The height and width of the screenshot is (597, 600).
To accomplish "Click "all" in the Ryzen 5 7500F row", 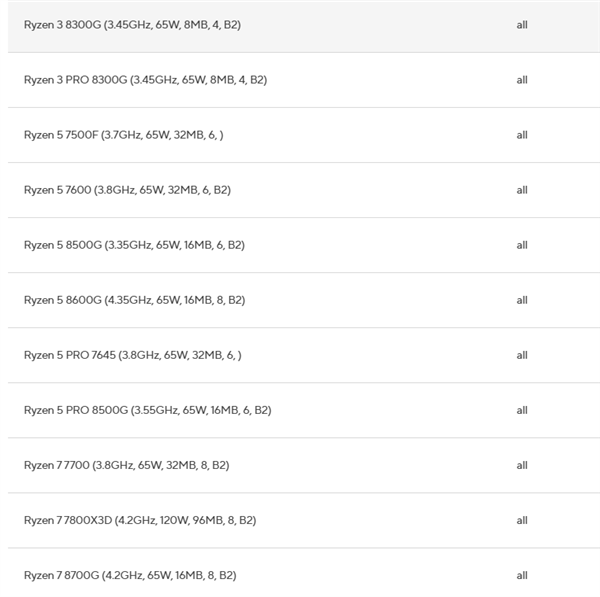I will tap(522, 135).
